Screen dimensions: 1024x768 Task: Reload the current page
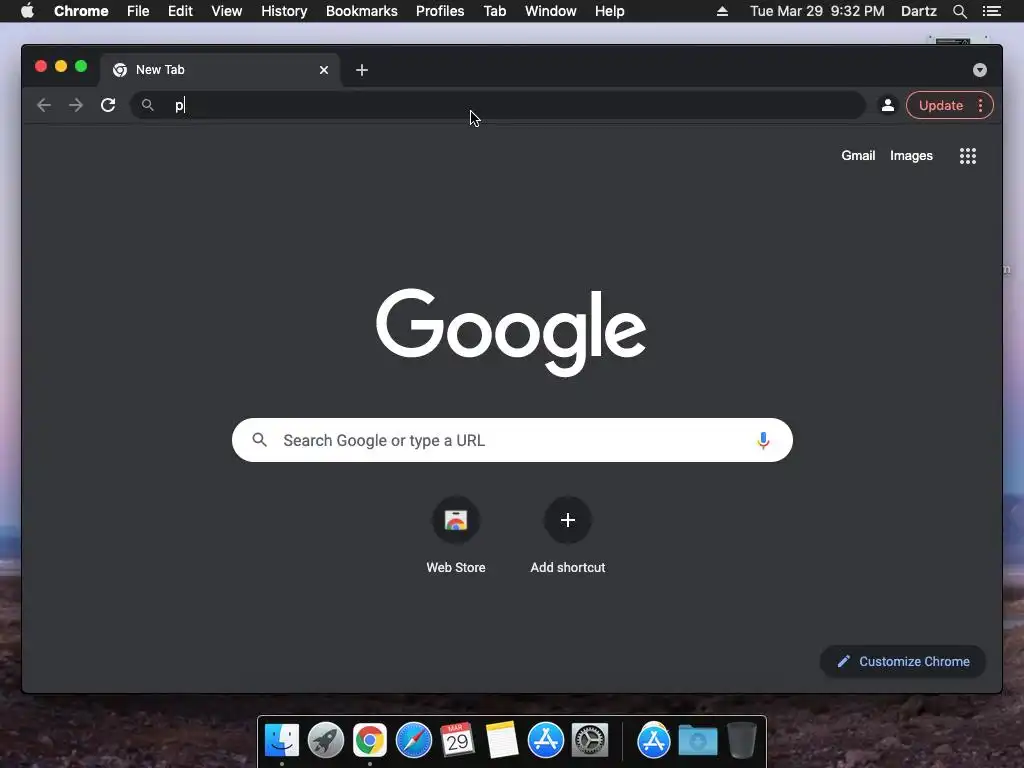point(108,105)
